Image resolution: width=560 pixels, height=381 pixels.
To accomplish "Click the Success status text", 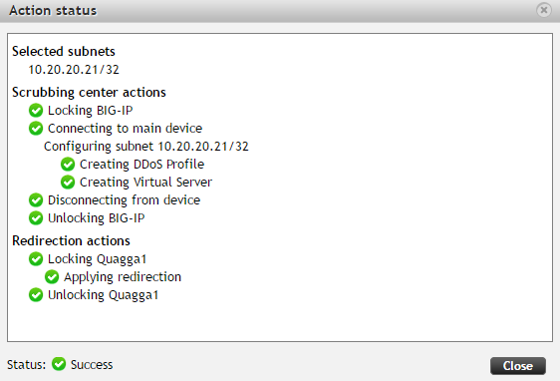I will click(91, 365).
